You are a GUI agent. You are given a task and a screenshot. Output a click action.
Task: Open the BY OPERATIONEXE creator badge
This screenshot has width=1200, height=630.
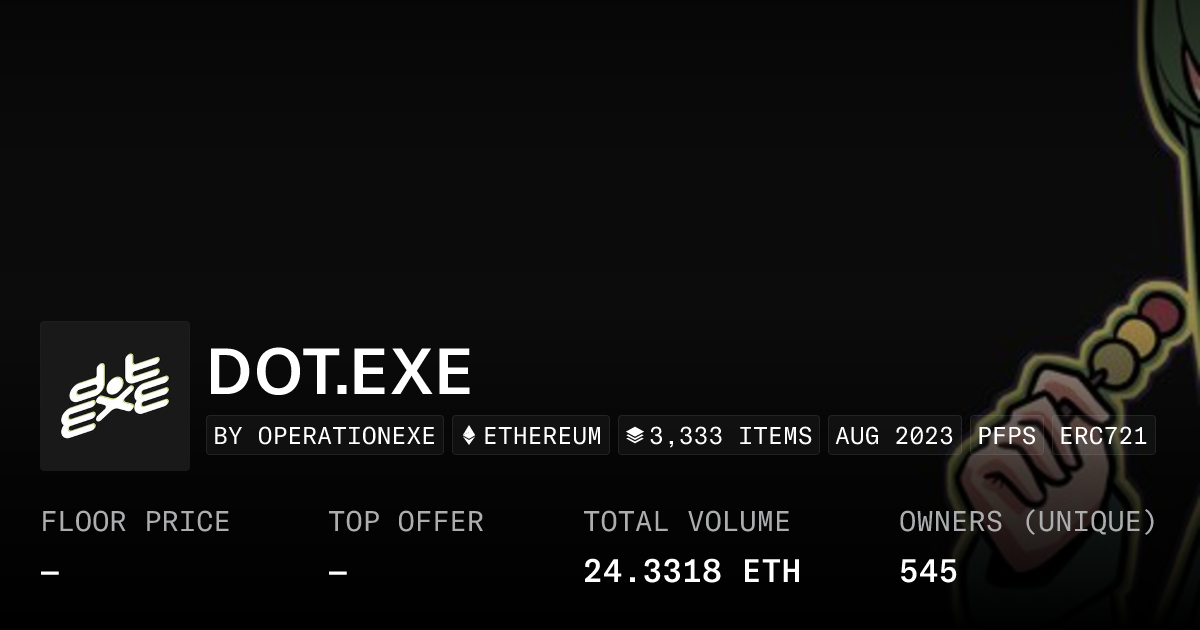click(325, 436)
